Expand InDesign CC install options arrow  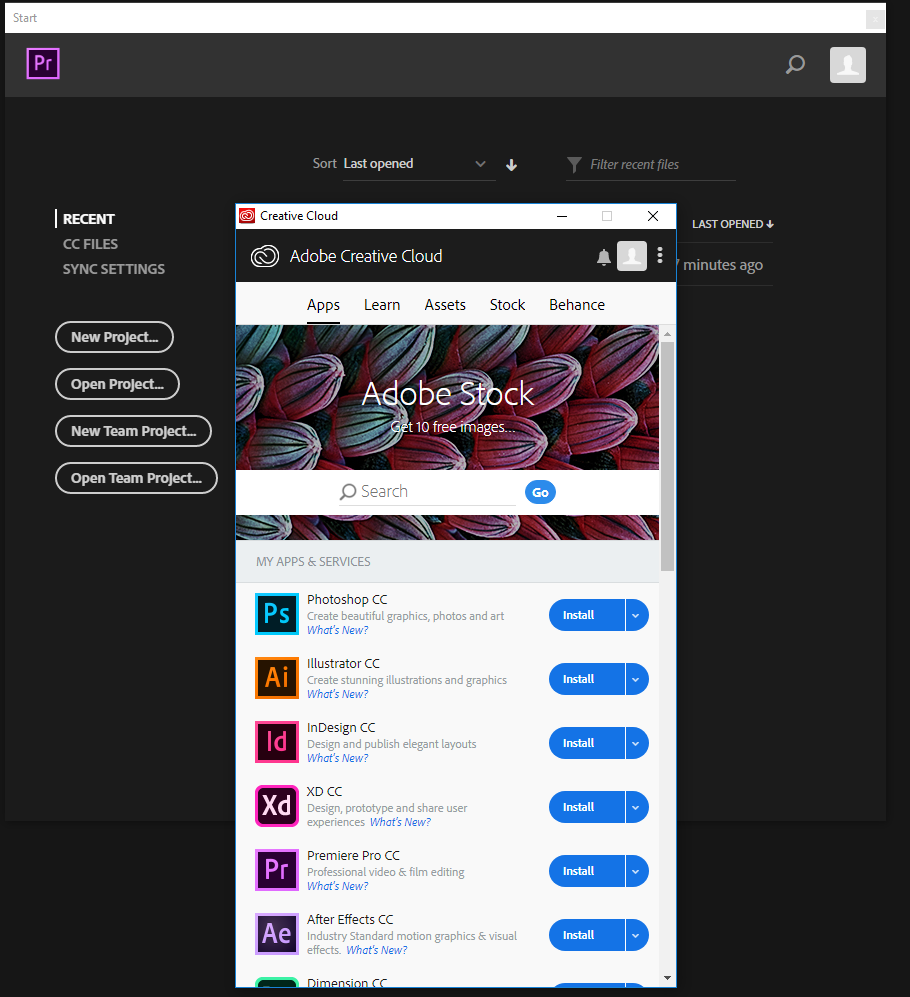pyautogui.click(x=637, y=743)
